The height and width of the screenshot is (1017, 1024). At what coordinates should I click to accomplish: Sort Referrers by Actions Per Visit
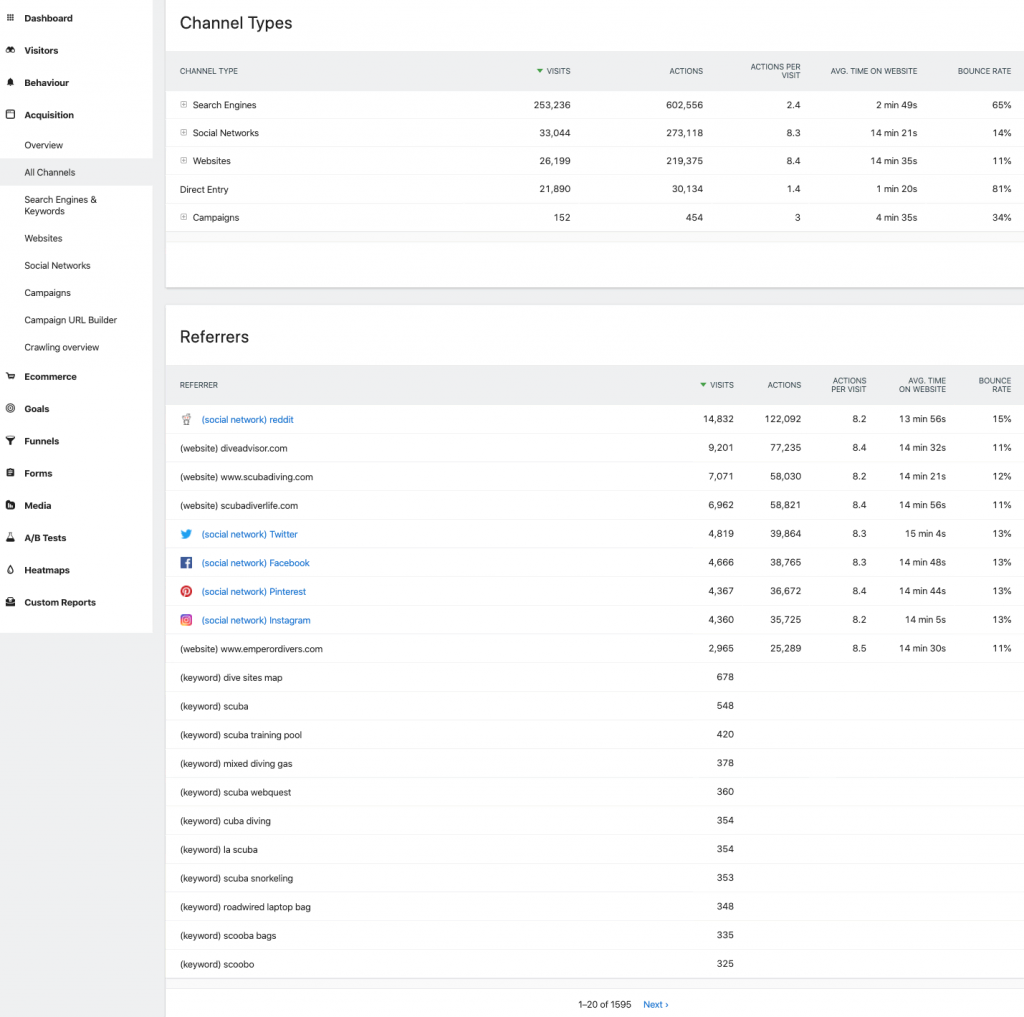[849, 385]
